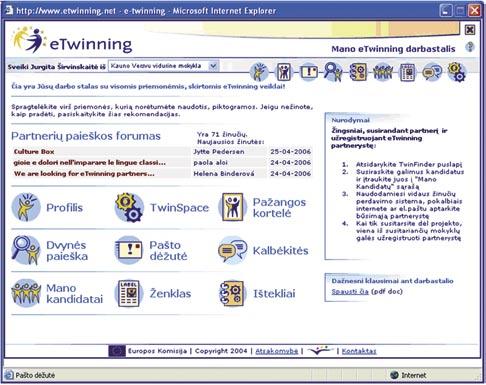Screen dimensions: 486x385
Task: Click the footer Socrates star logo
Action: 320,351
